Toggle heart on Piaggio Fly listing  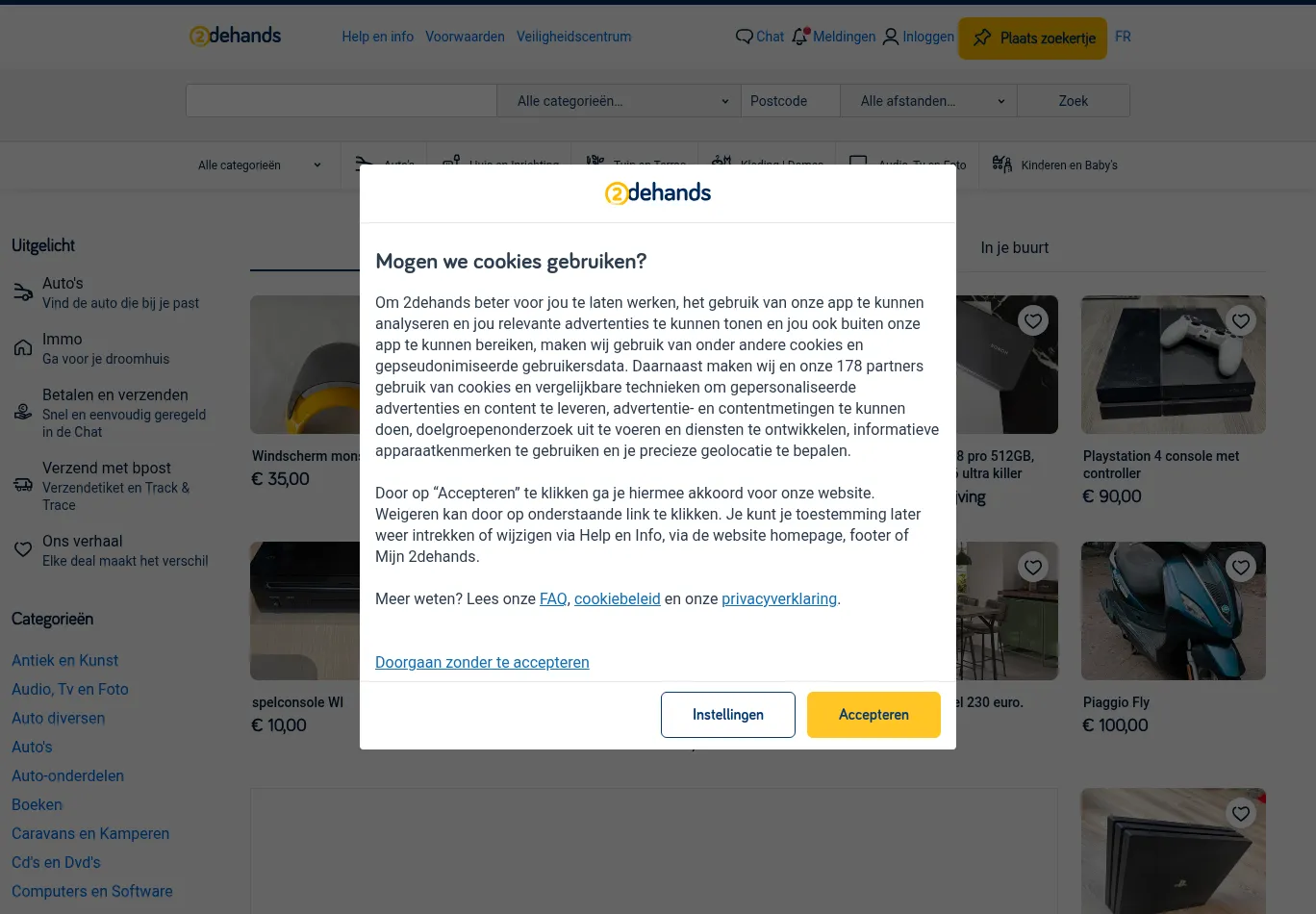(x=1241, y=567)
